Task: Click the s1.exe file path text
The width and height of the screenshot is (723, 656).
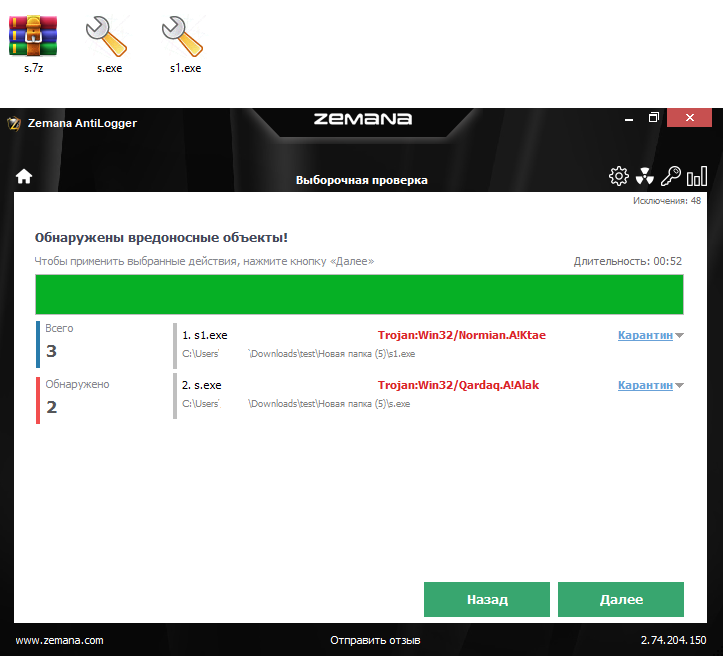Action: 298,354
